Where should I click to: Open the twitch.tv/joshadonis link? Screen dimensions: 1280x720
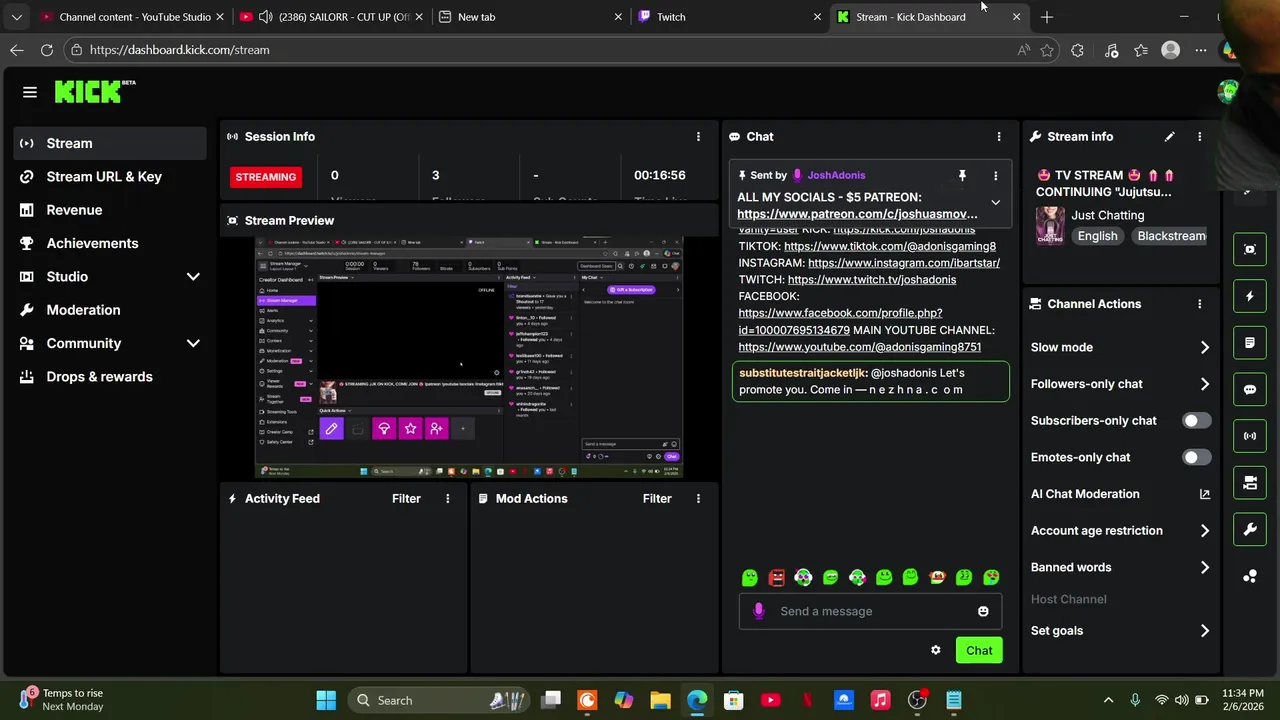pos(872,280)
